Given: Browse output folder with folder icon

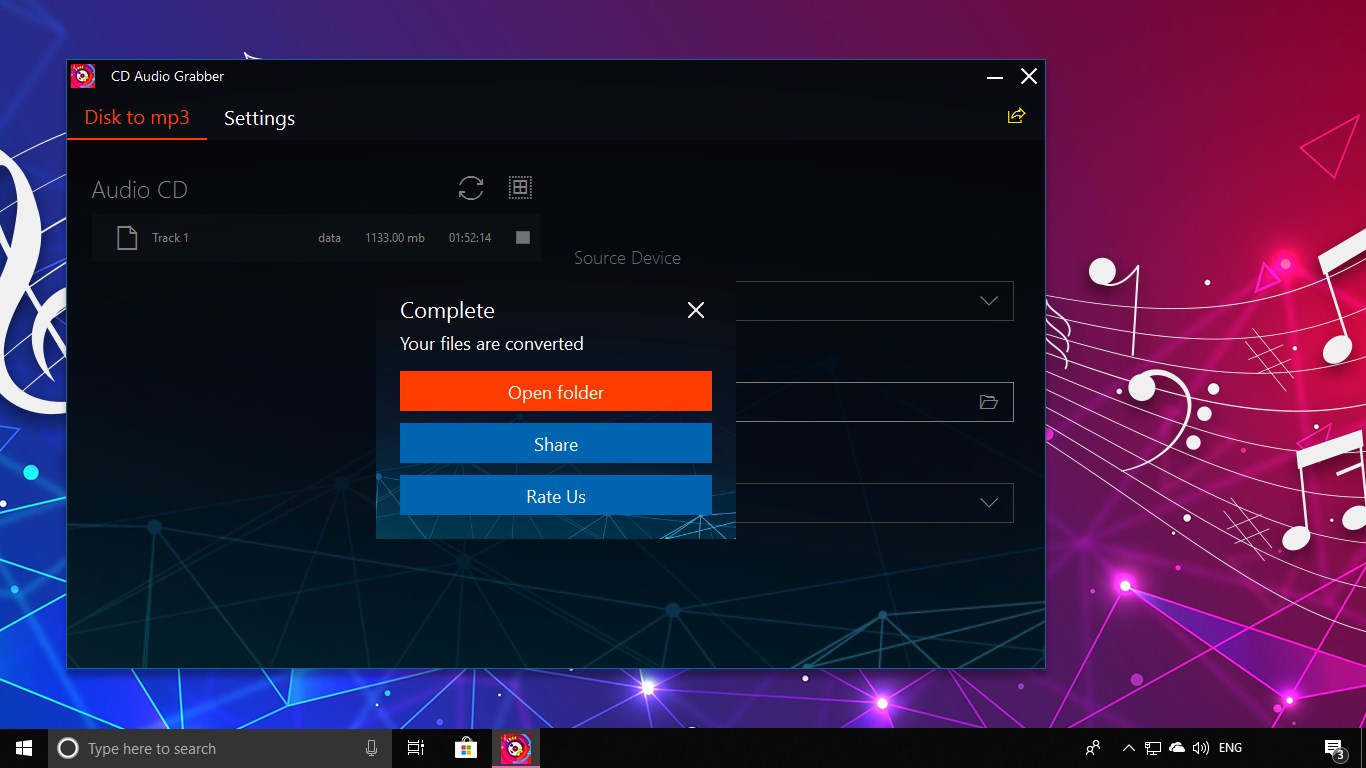Looking at the screenshot, I should (989, 402).
